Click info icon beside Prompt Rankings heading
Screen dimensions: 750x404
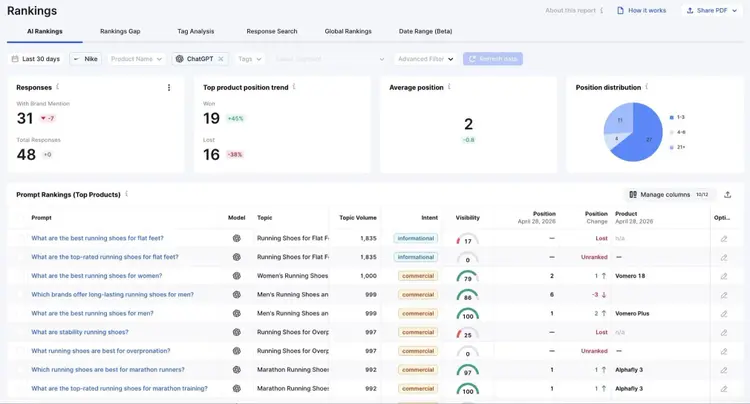click(x=127, y=194)
